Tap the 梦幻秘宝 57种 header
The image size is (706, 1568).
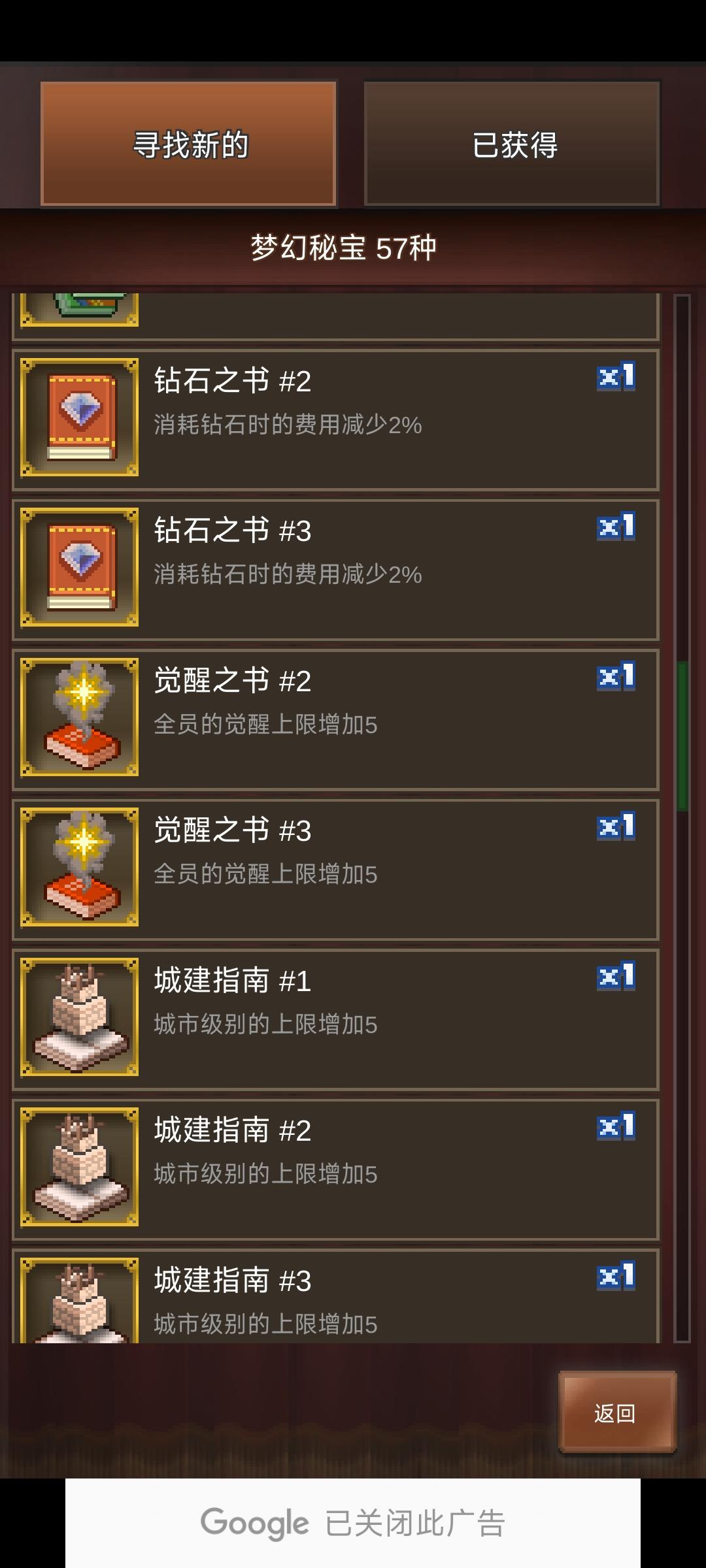click(x=344, y=248)
